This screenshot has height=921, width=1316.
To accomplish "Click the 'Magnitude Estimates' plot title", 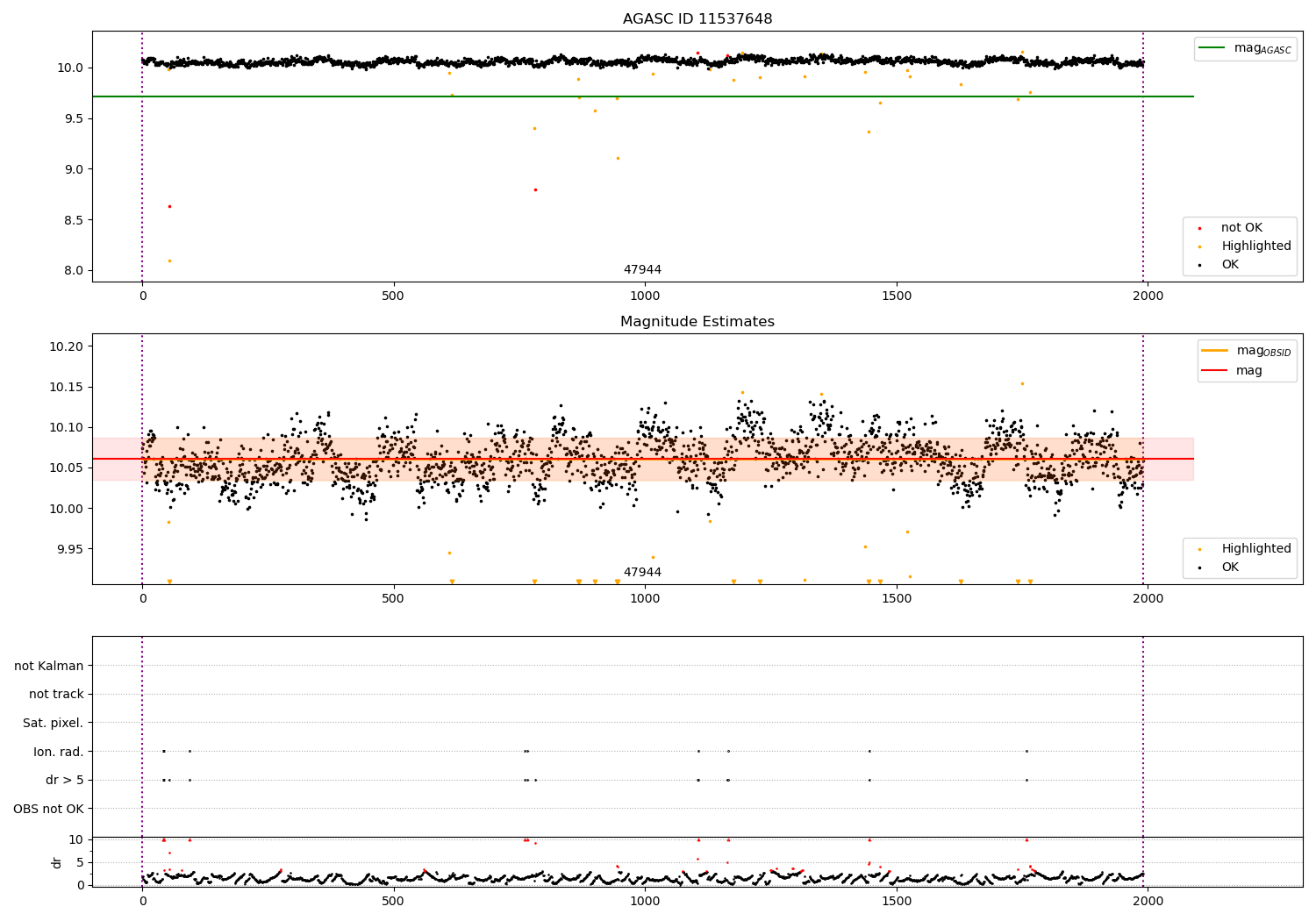I will click(x=697, y=322).
